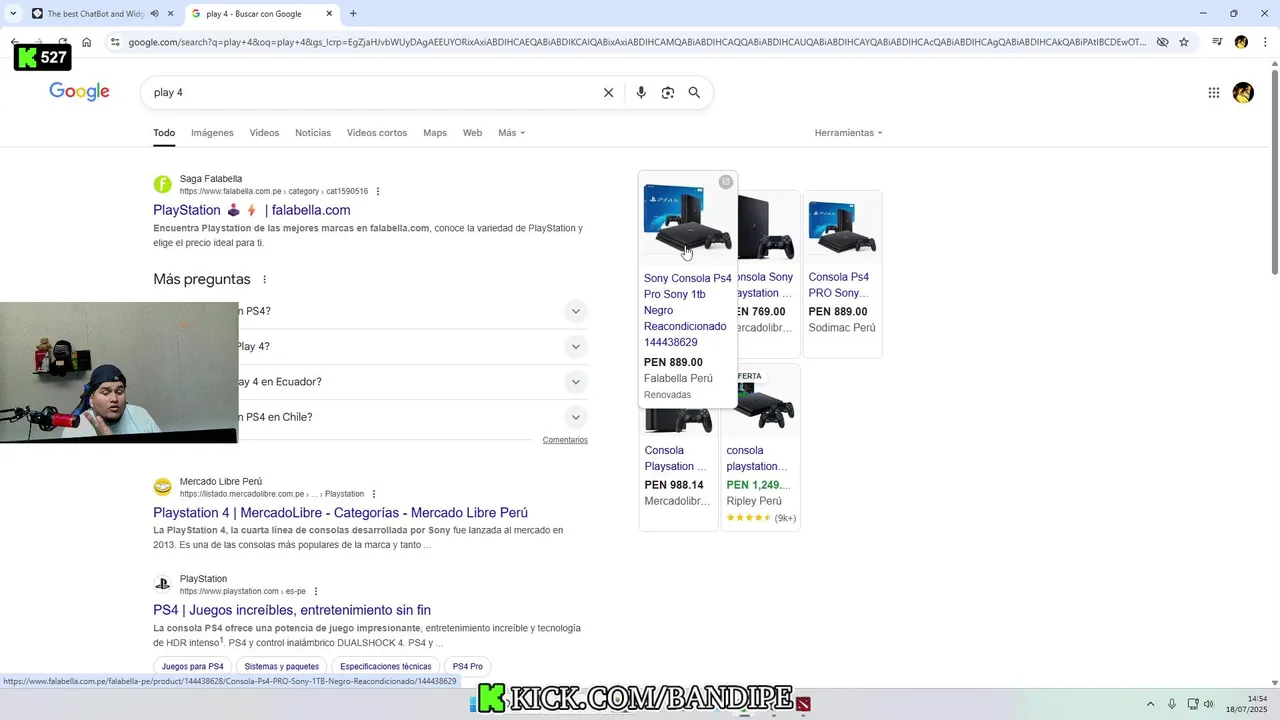Switch to the Noticias tab

tap(313, 133)
